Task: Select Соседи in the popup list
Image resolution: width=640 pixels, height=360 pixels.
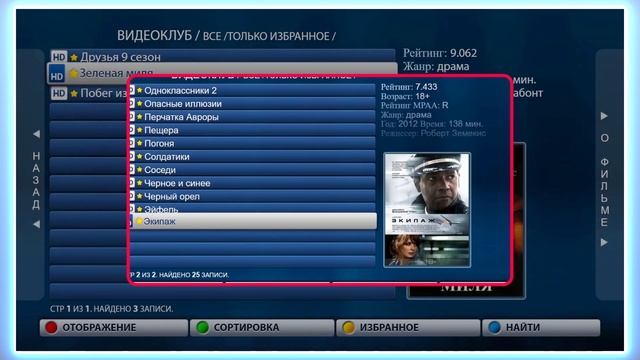Action: tap(253, 170)
